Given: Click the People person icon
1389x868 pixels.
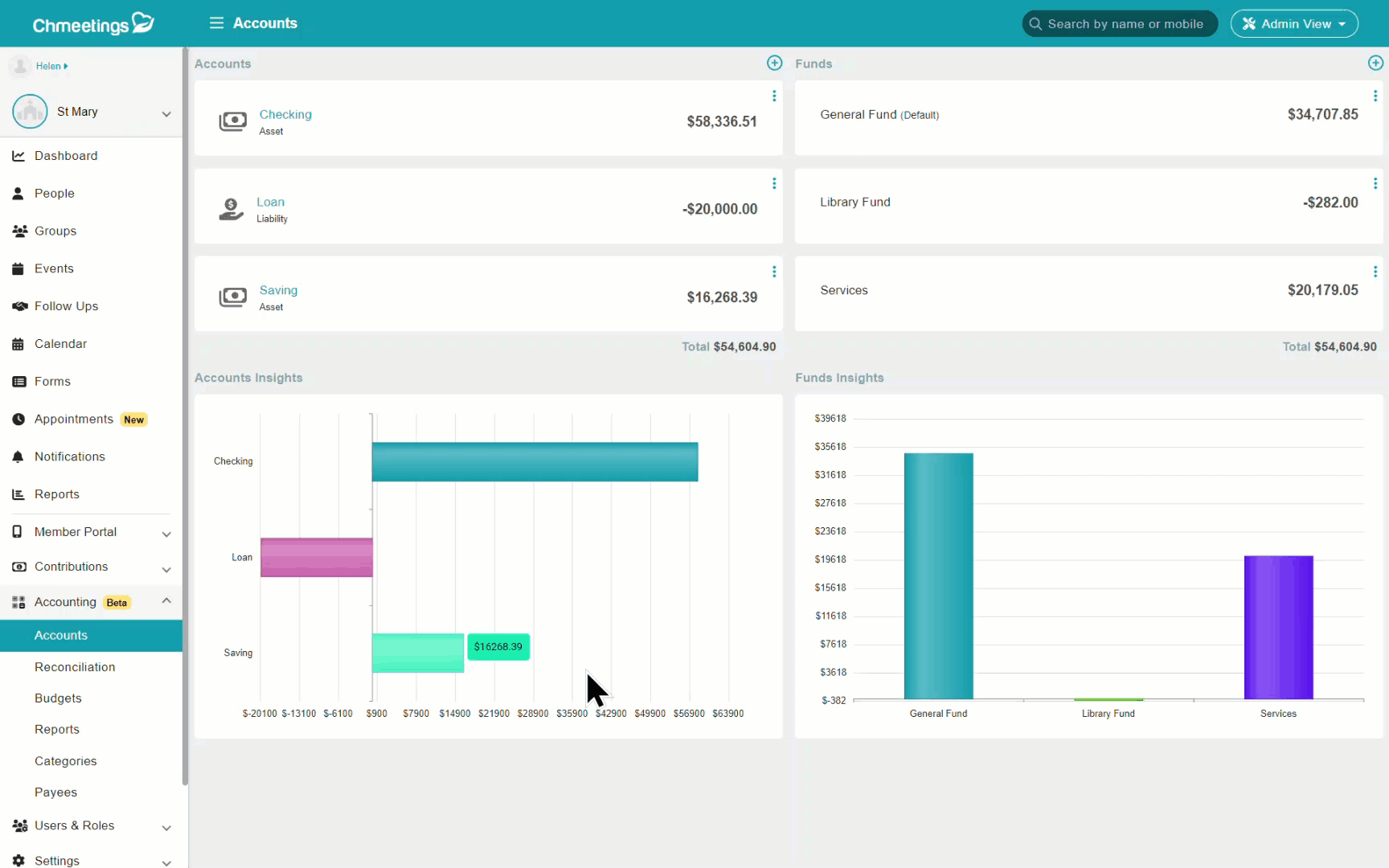Looking at the screenshot, I should click(x=18, y=194).
